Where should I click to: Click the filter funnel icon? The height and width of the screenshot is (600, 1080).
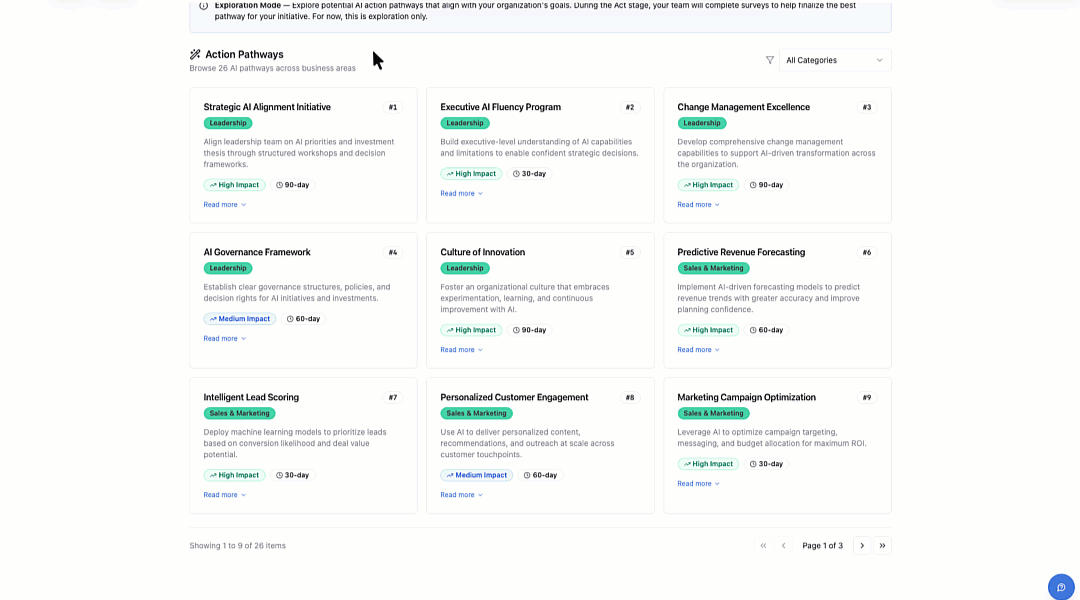[x=770, y=60]
